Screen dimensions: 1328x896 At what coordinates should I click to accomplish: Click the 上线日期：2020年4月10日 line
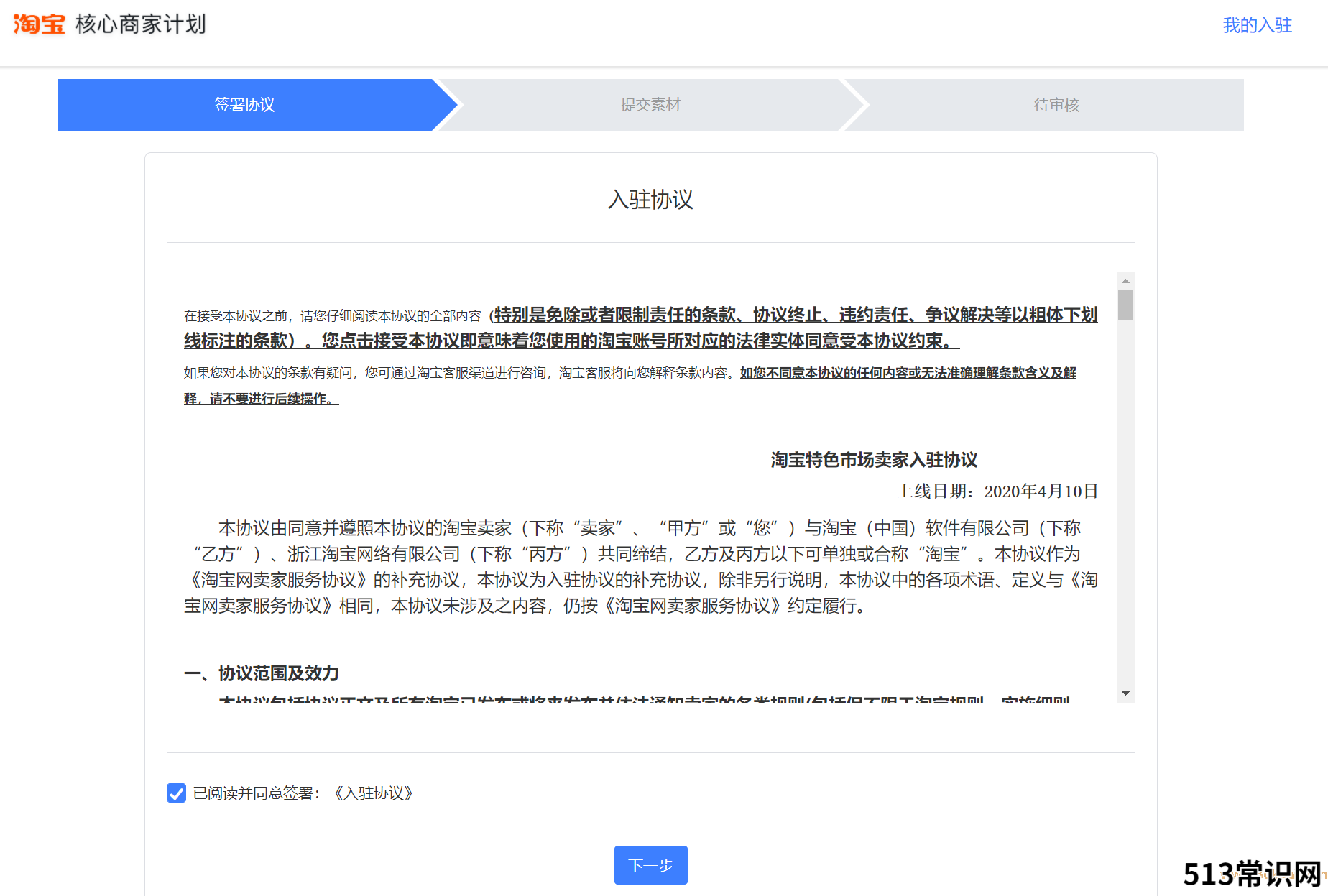[x=997, y=491]
